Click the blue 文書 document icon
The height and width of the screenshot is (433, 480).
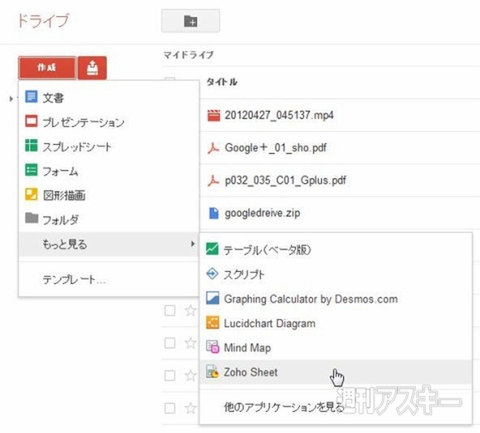[31, 97]
